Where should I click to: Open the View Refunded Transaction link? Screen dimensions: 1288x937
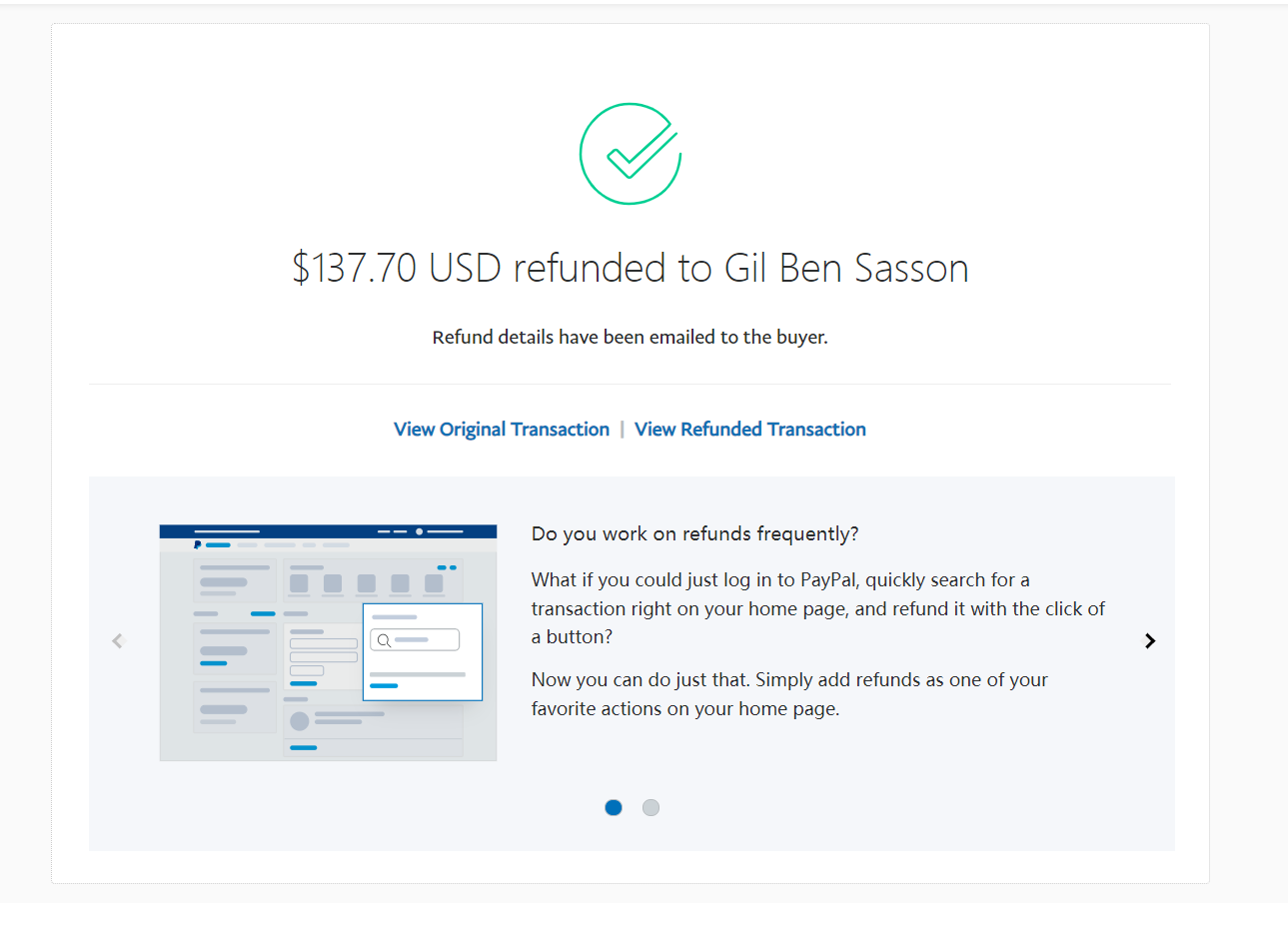(x=750, y=430)
